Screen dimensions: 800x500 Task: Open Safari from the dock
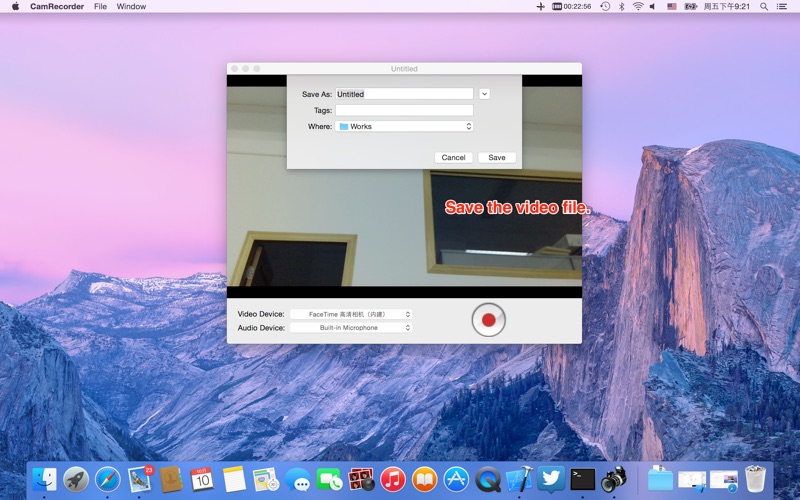[x=108, y=480]
